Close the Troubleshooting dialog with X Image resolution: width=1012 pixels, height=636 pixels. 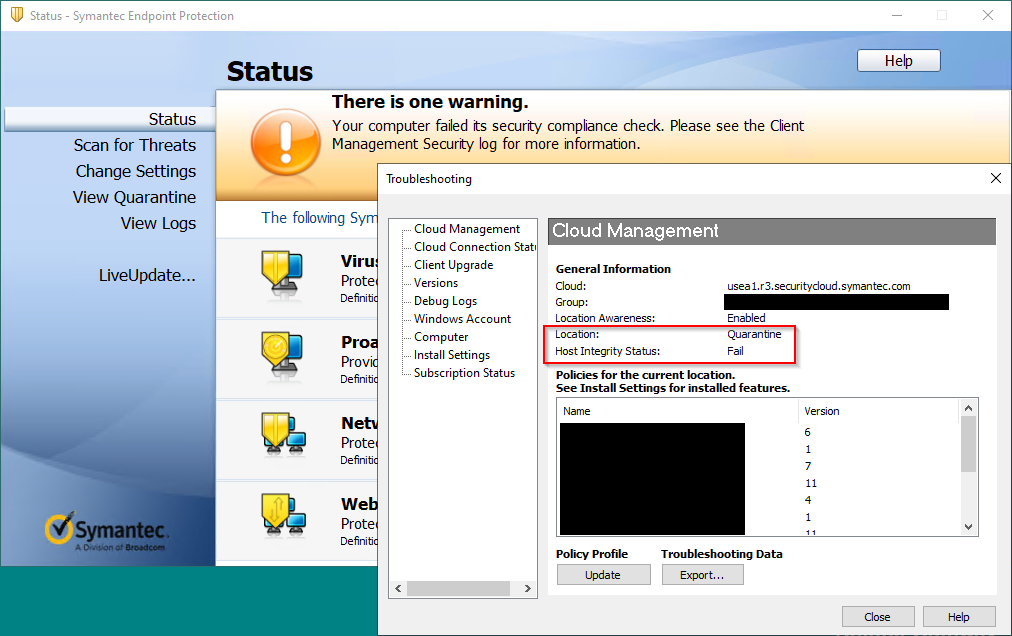pyautogui.click(x=995, y=179)
